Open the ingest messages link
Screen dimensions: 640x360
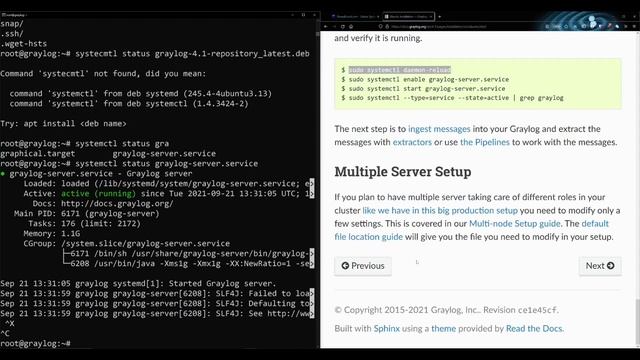click(x=439, y=129)
